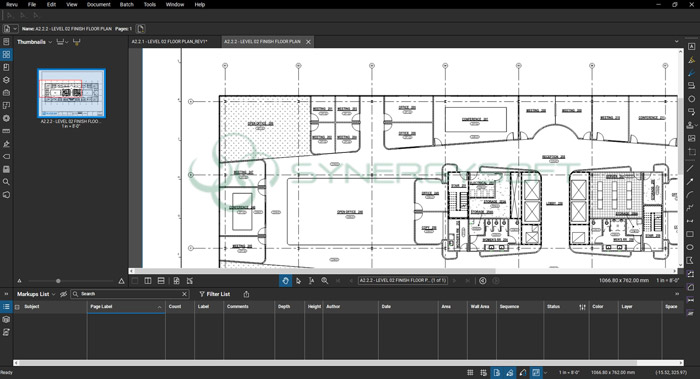Click the thumbnail size slider handle
700x379 pixels.
(x=58, y=281)
